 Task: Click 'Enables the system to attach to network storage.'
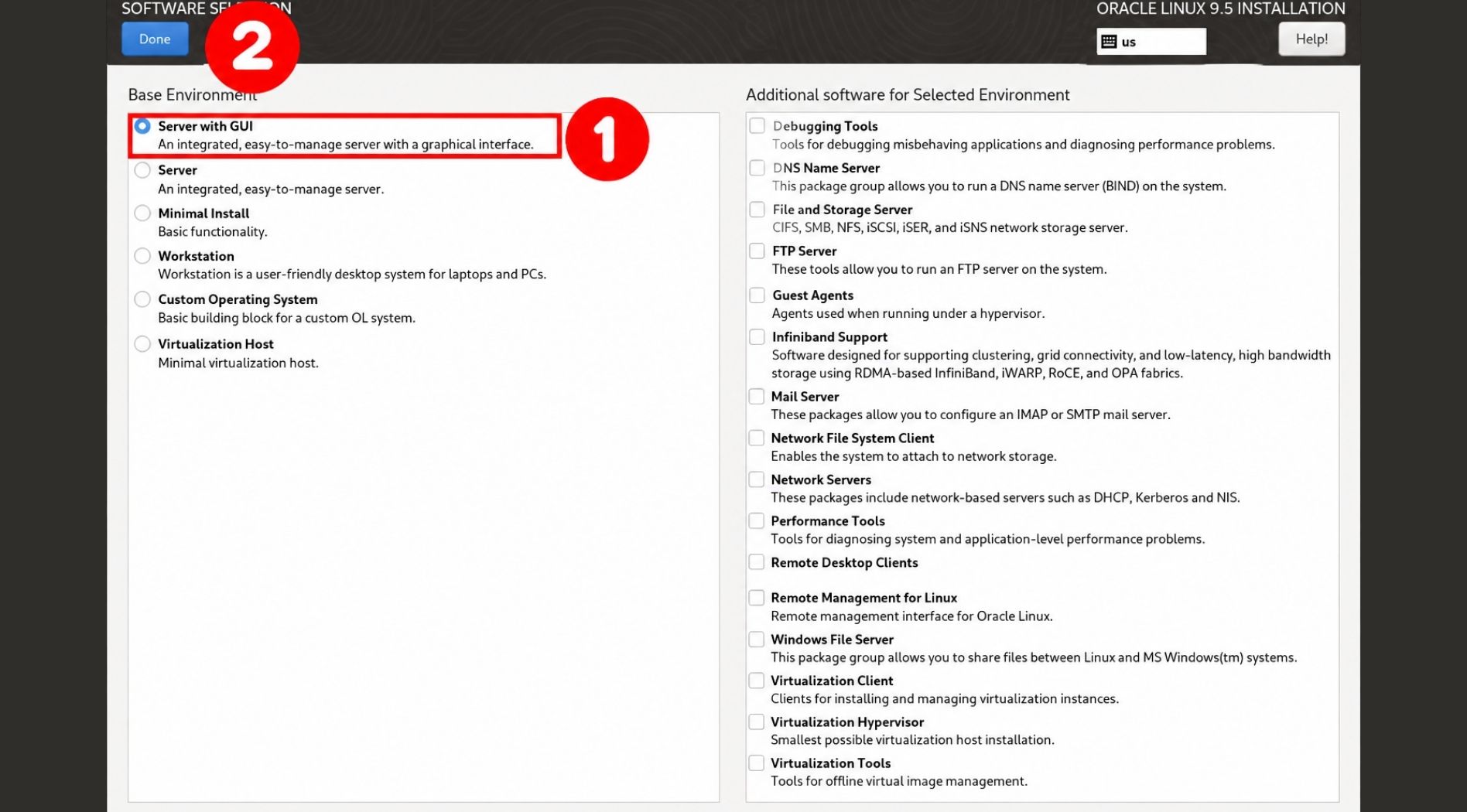point(914,456)
